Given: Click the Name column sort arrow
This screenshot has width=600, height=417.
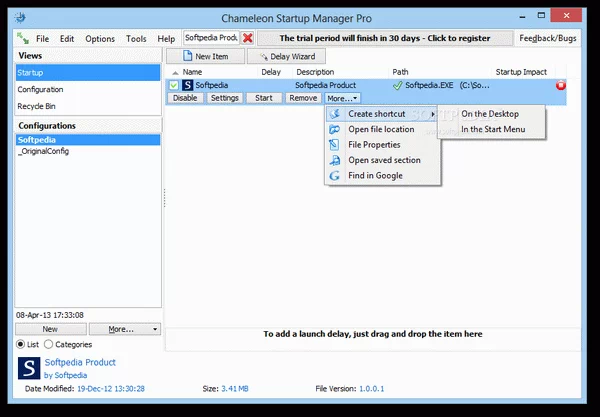Looking at the screenshot, I should click(175, 72).
